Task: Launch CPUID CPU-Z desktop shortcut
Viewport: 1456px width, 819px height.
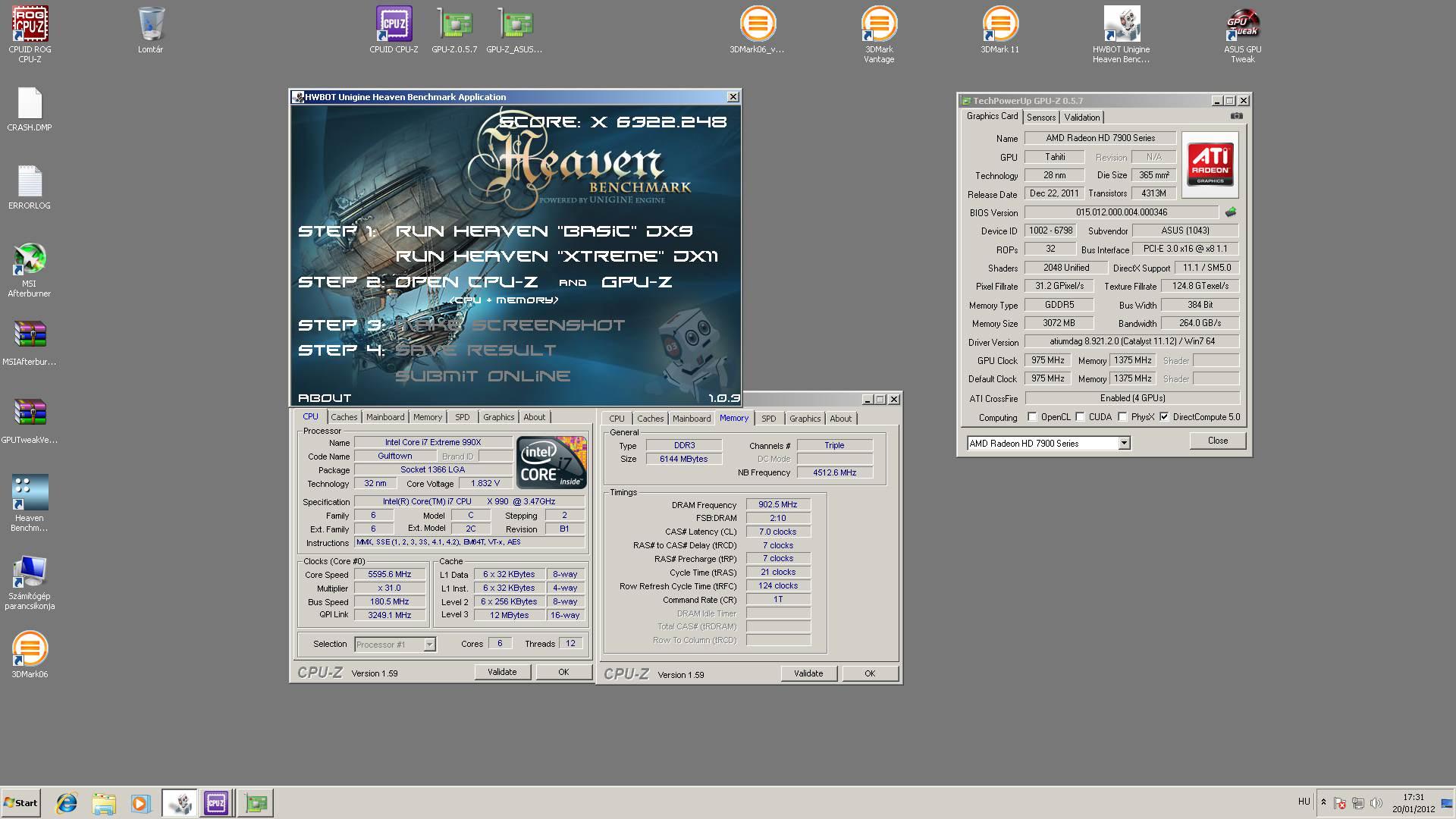Action: (394, 30)
